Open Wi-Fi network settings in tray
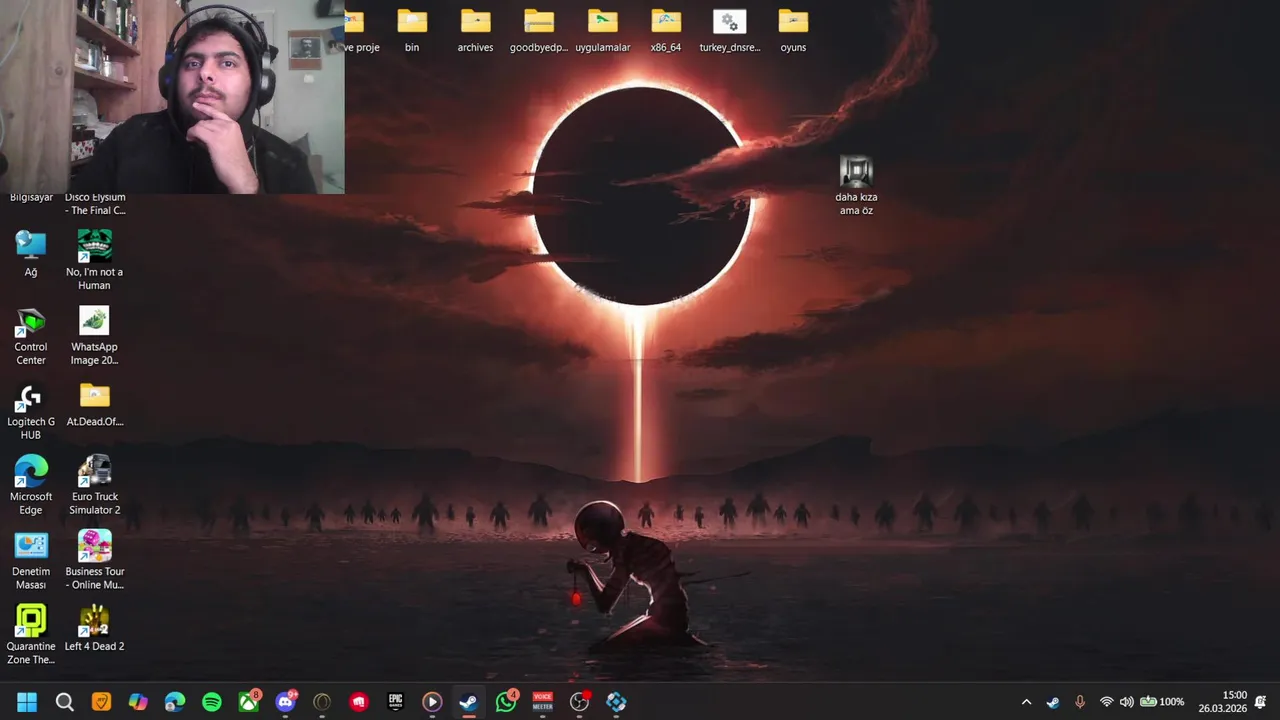The width and height of the screenshot is (1280, 720). 1106,702
